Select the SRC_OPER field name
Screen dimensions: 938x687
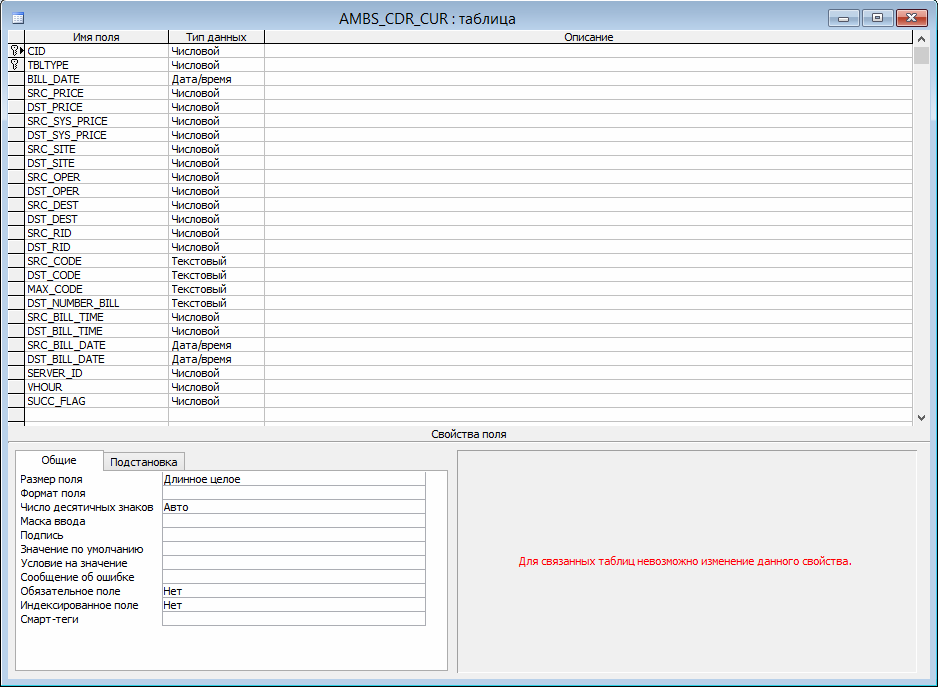(53, 177)
